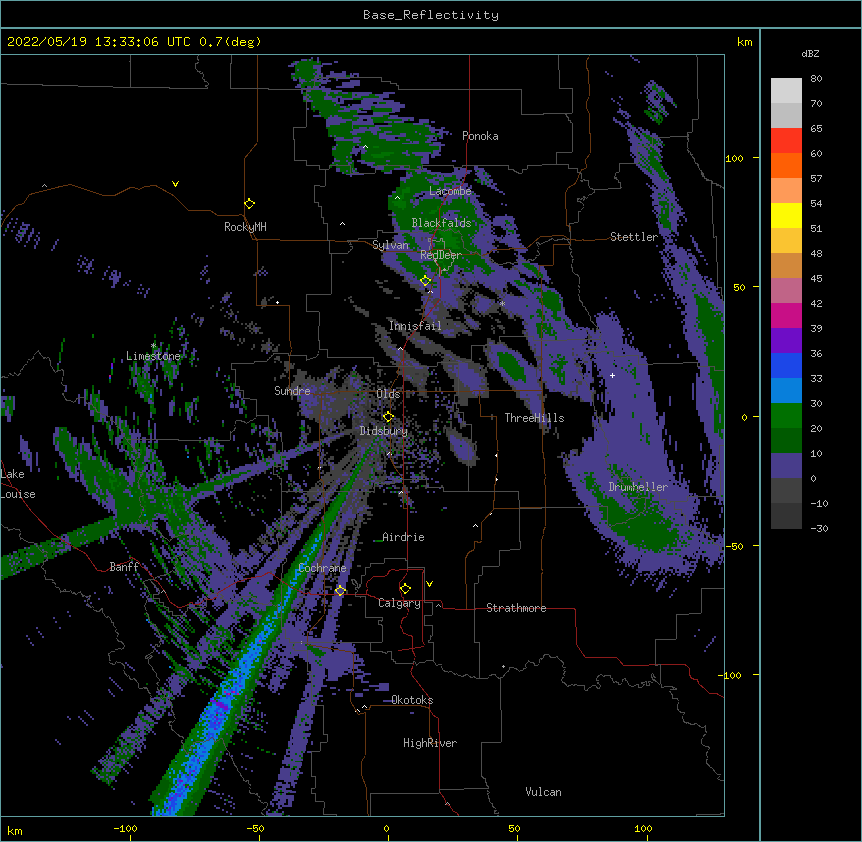Click the Base_Reflectivity title
Viewport: 862px width, 842px height.
click(431, 15)
